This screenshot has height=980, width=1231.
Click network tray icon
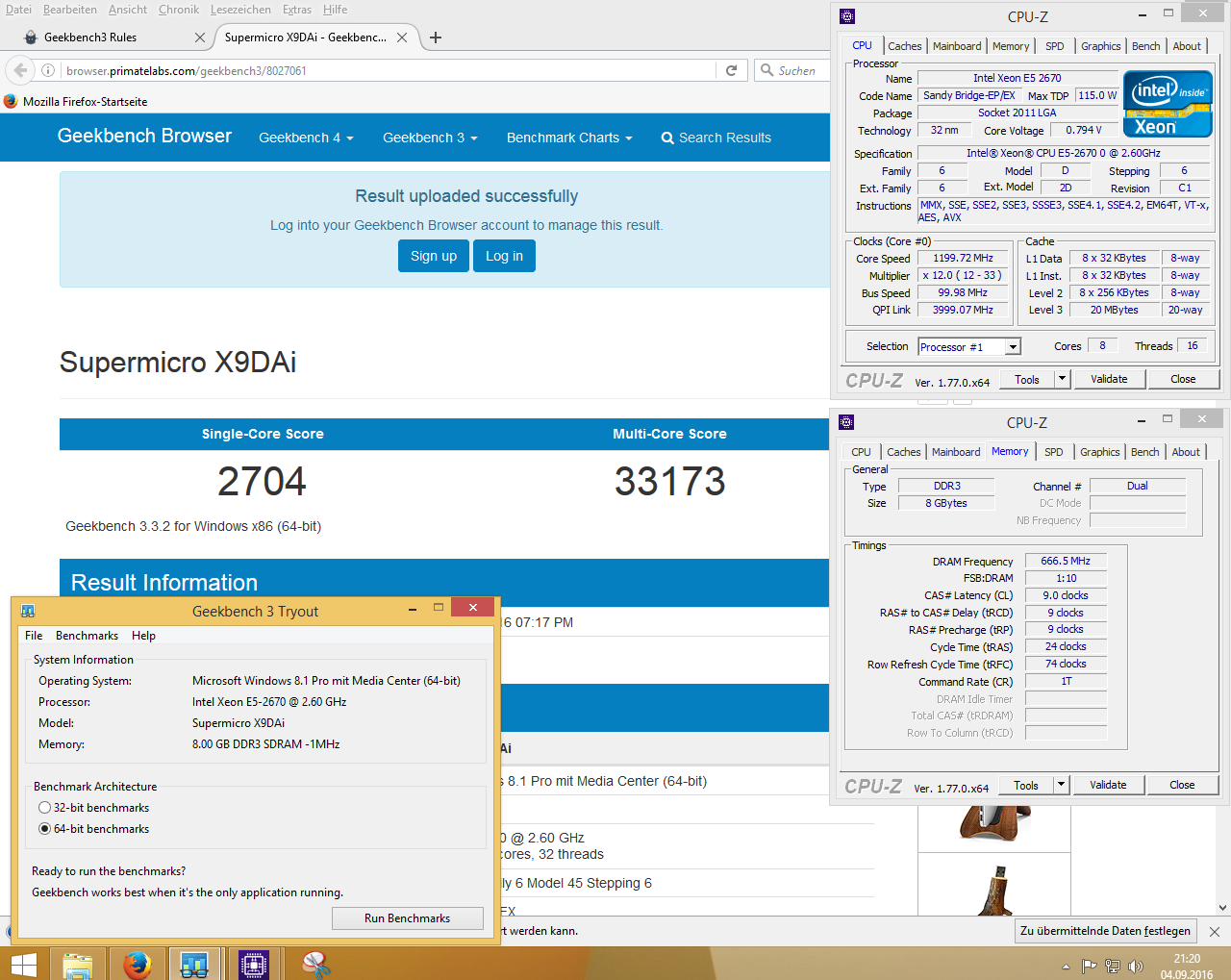click(x=1113, y=967)
